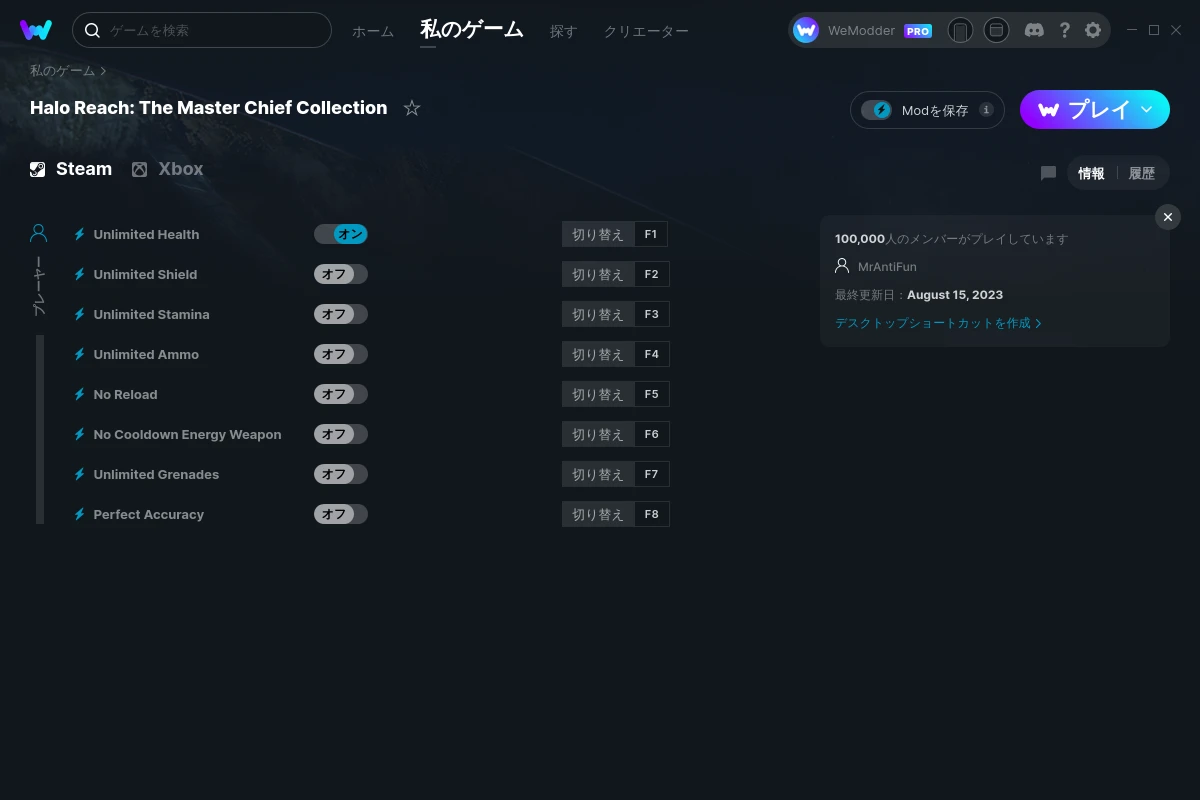The image size is (1200, 800).
Task: Open クリエーター tab
Action: click(x=646, y=31)
